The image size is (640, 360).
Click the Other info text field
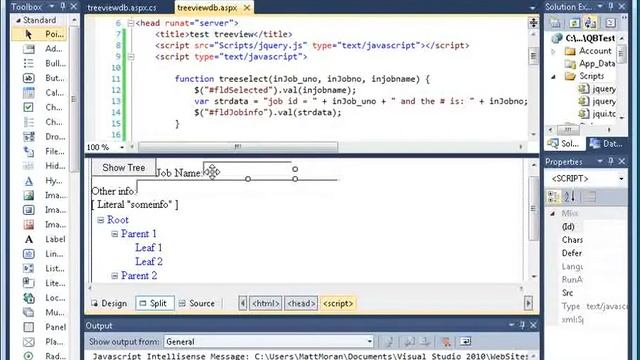(237, 187)
